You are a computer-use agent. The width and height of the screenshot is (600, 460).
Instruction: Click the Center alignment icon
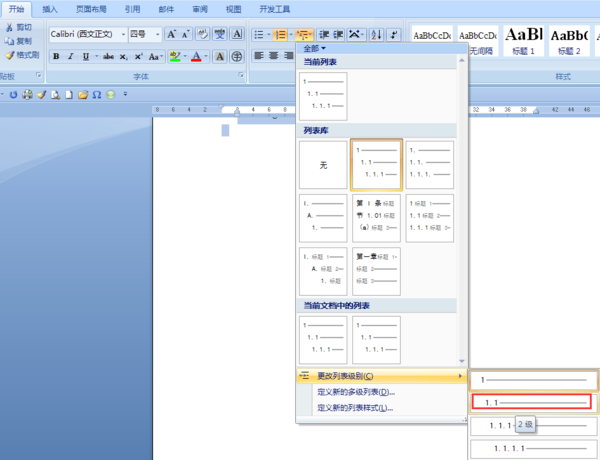pos(273,56)
